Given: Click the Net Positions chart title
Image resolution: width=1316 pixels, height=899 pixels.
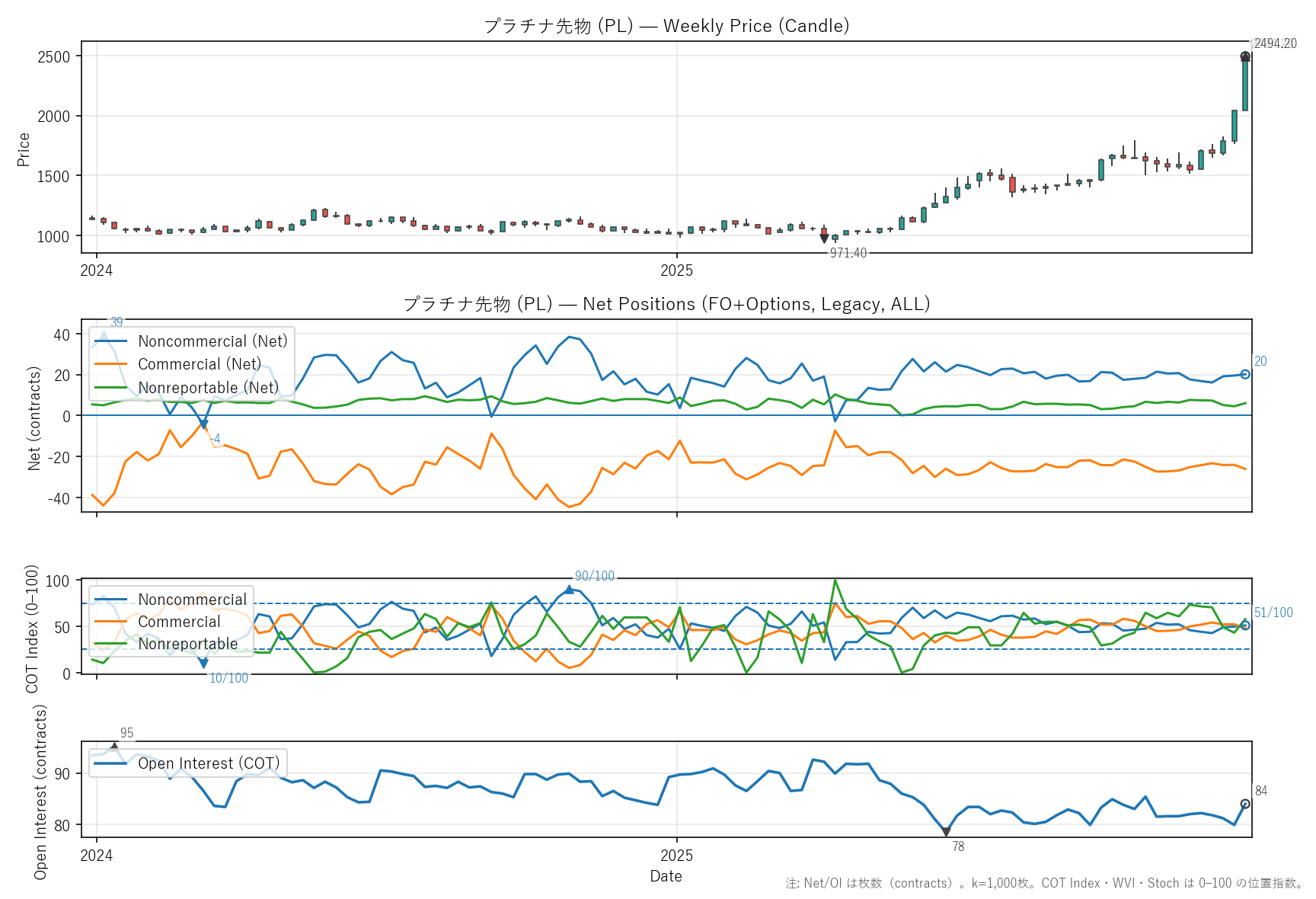Looking at the screenshot, I should coord(666,304).
